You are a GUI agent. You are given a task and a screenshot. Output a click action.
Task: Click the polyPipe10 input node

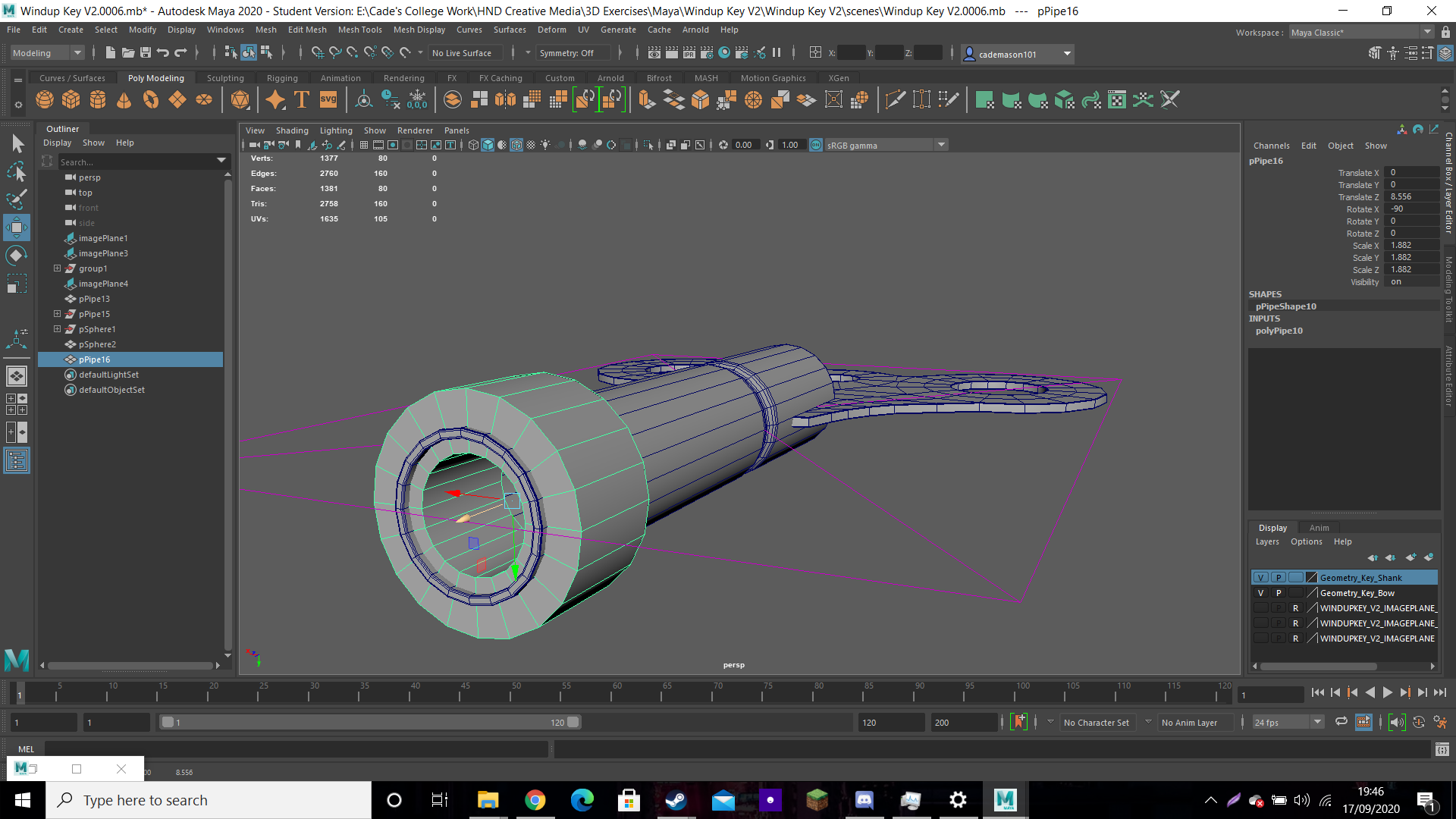pyautogui.click(x=1279, y=331)
